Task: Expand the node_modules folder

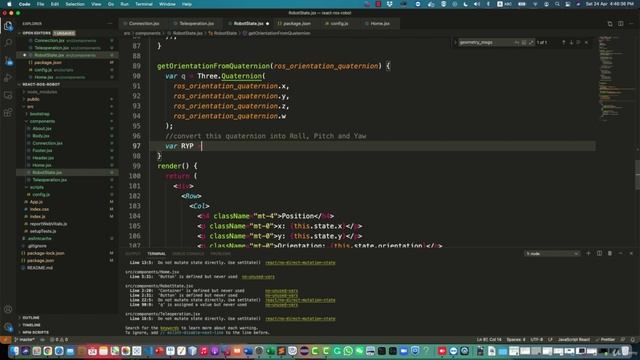Action: [x=42, y=92]
